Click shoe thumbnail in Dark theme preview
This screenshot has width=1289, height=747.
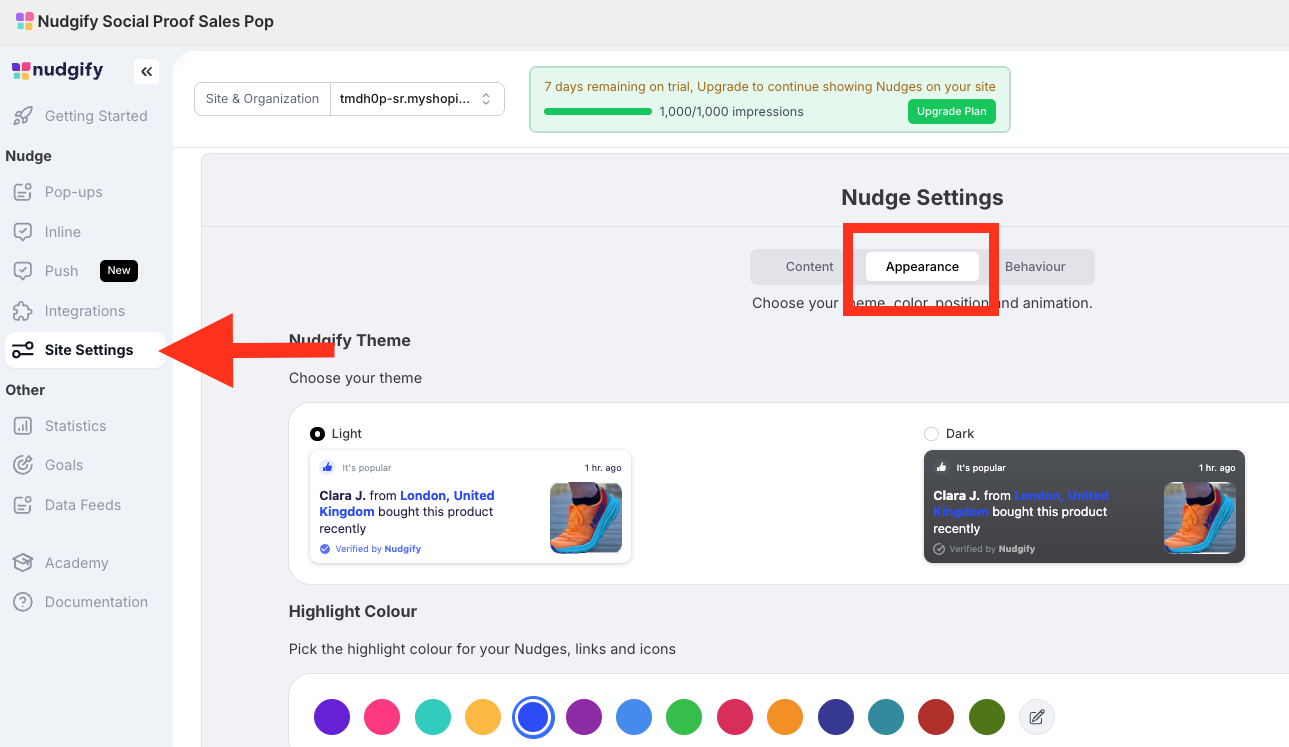[x=1200, y=518]
